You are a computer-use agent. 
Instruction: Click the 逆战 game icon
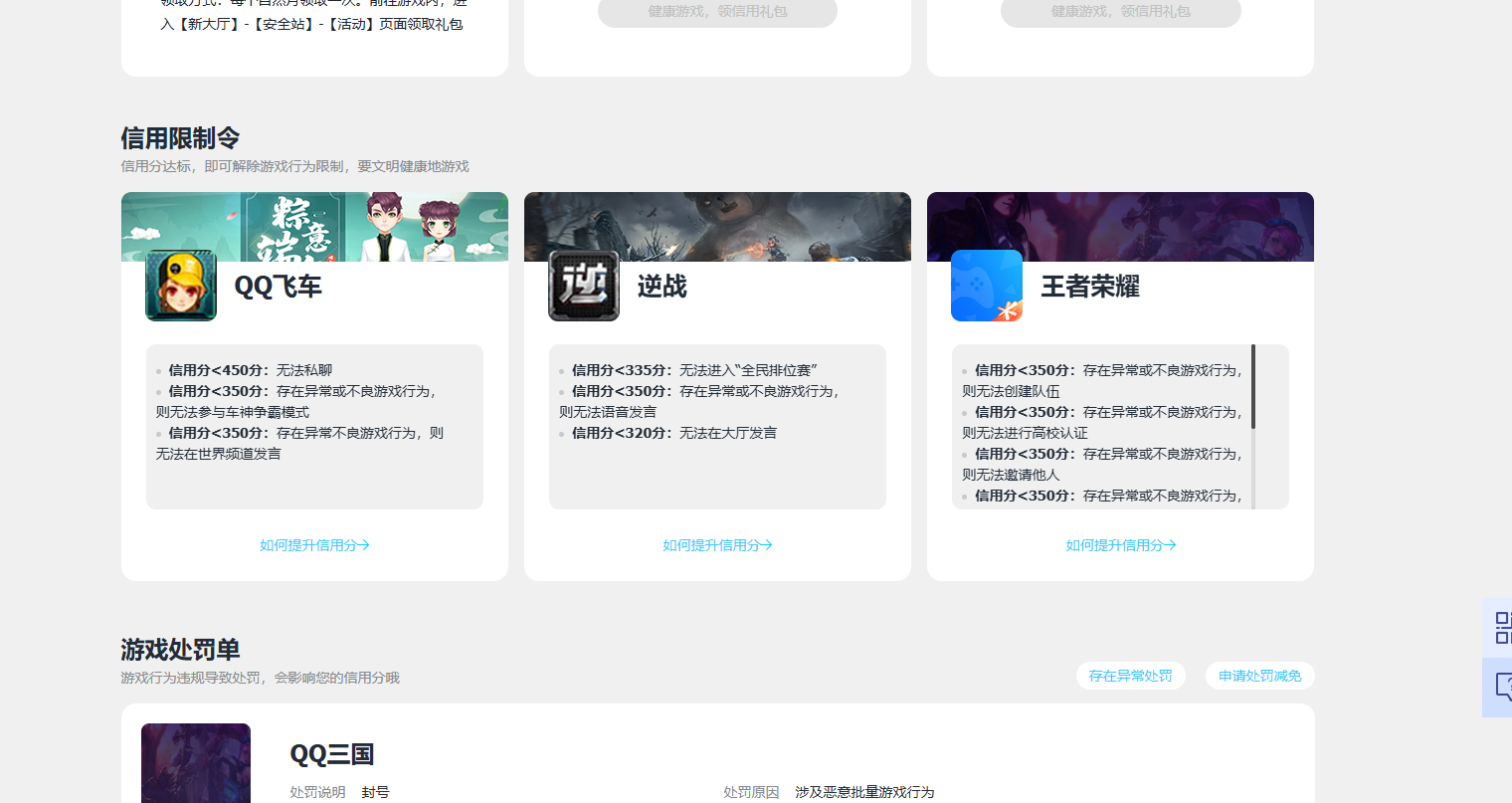click(584, 286)
